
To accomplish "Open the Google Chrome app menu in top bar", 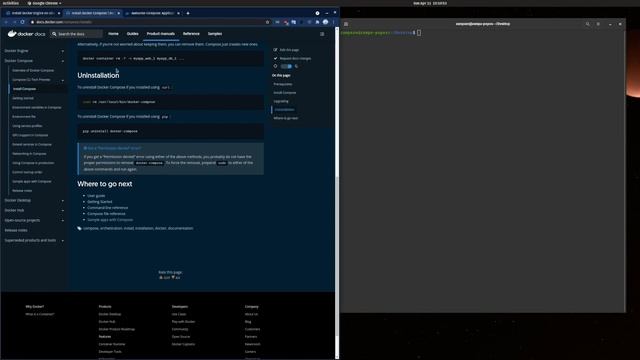I will pos(44,3).
